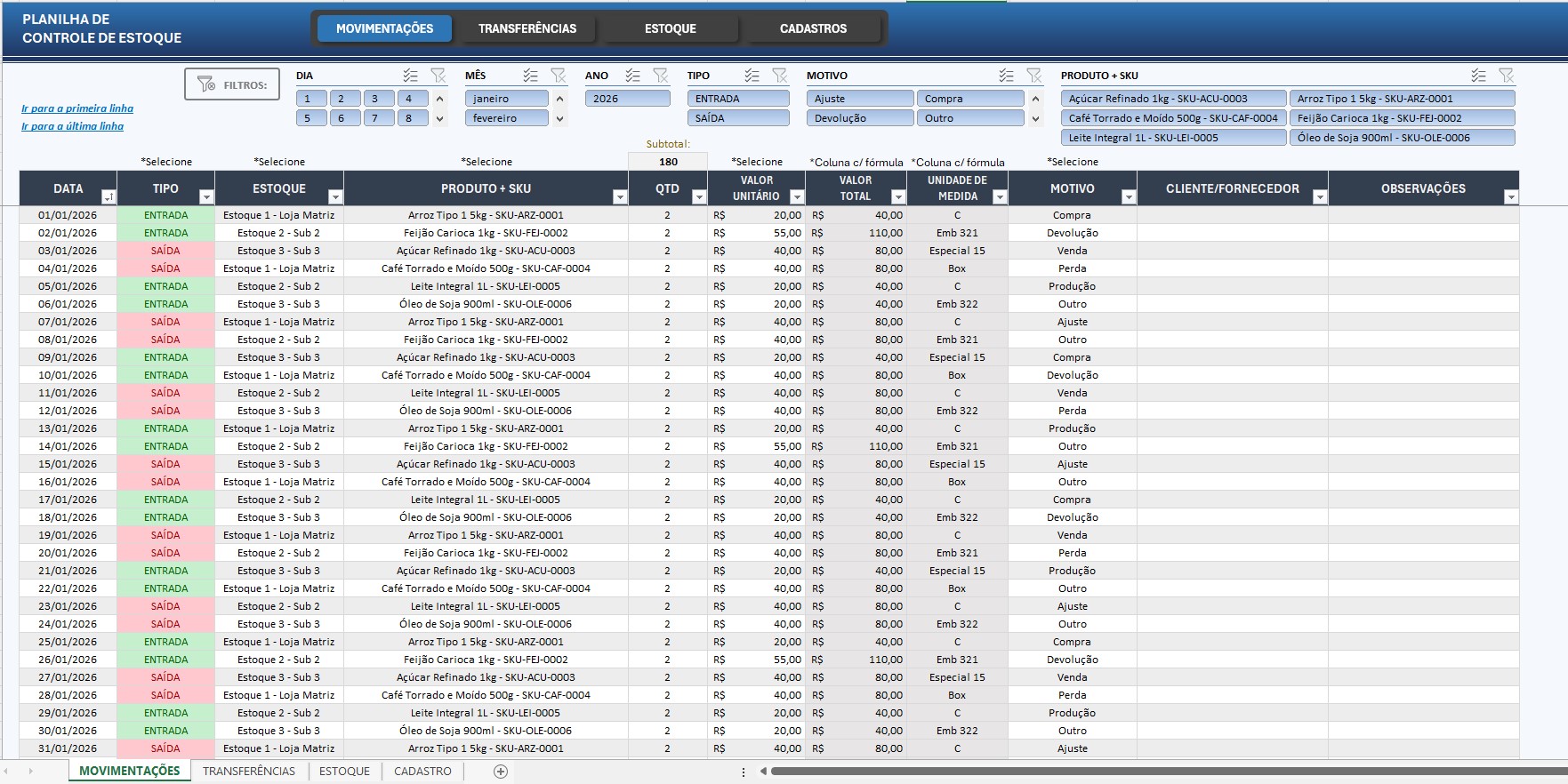Image resolution: width=1568 pixels, height=784 pixels.
Task: Filter by fevereiro in MÊS slicer
Action: pos(507,118)
